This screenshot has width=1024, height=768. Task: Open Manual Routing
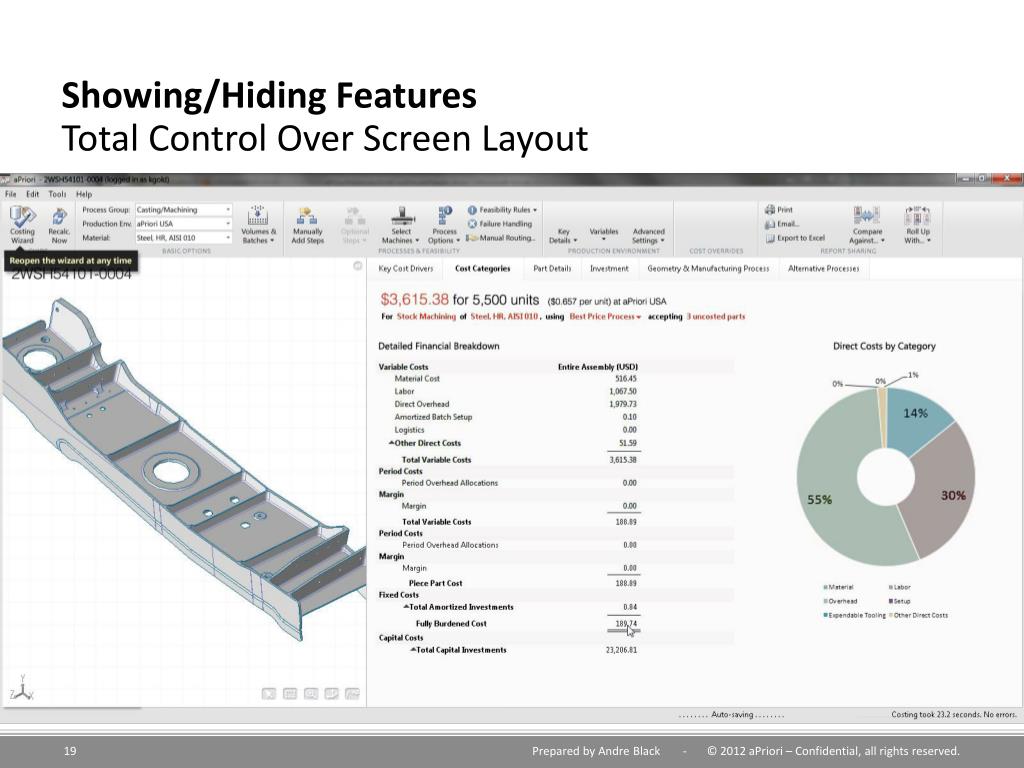click(x=501, y=238)
